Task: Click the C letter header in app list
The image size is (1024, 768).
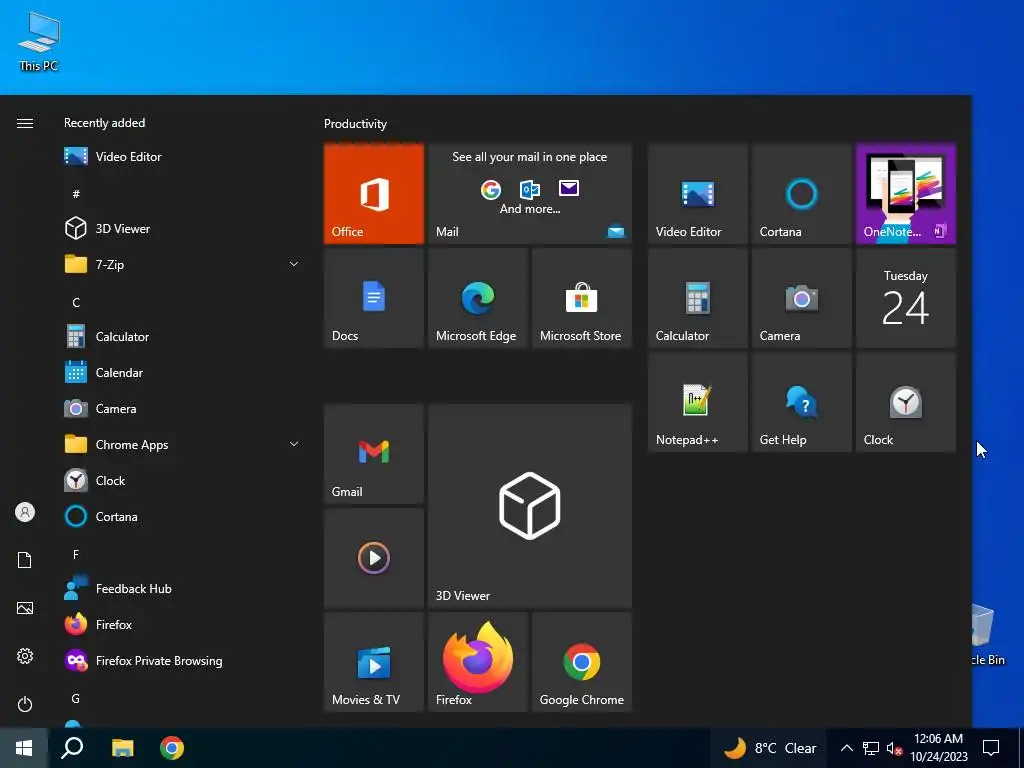Action: [x=76, y=302]
